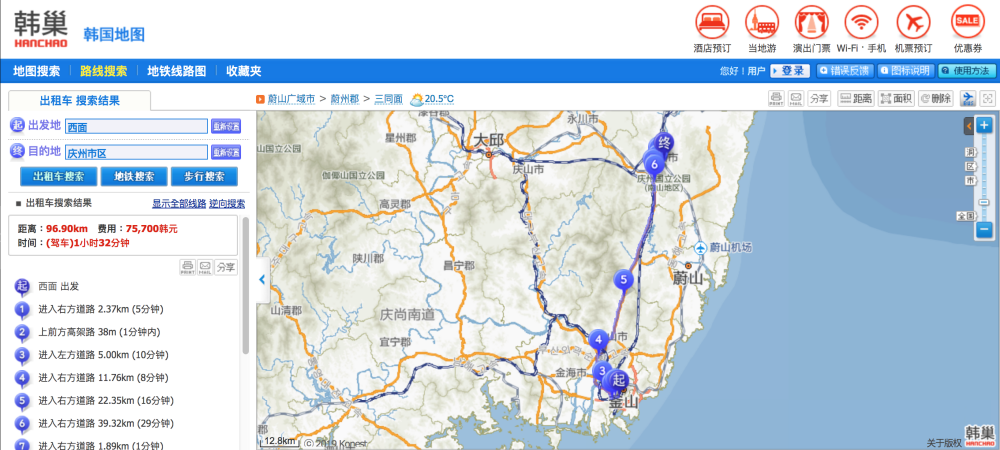Image resolution: width=1000 pixels, height=450 pixels.
Task: Zoom in with the plus button
Action: click(x=984, y=125)
